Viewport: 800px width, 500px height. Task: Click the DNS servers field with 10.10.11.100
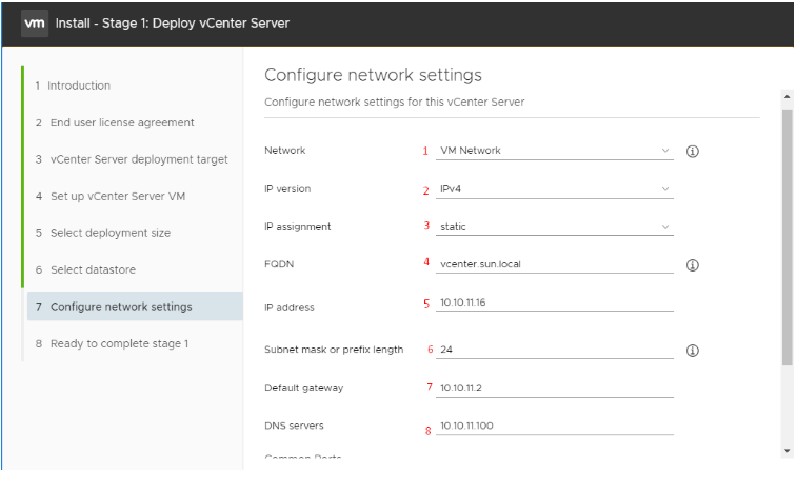coord(555,426)
